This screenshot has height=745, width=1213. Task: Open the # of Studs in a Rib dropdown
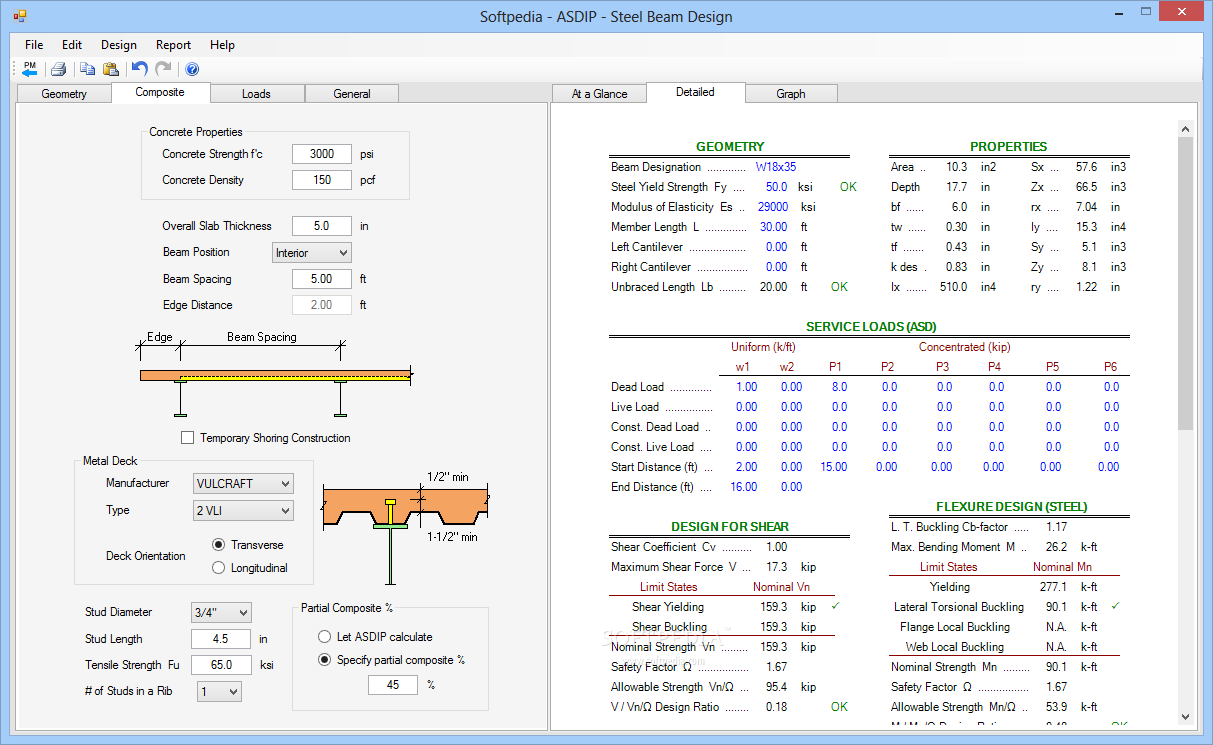219,691
